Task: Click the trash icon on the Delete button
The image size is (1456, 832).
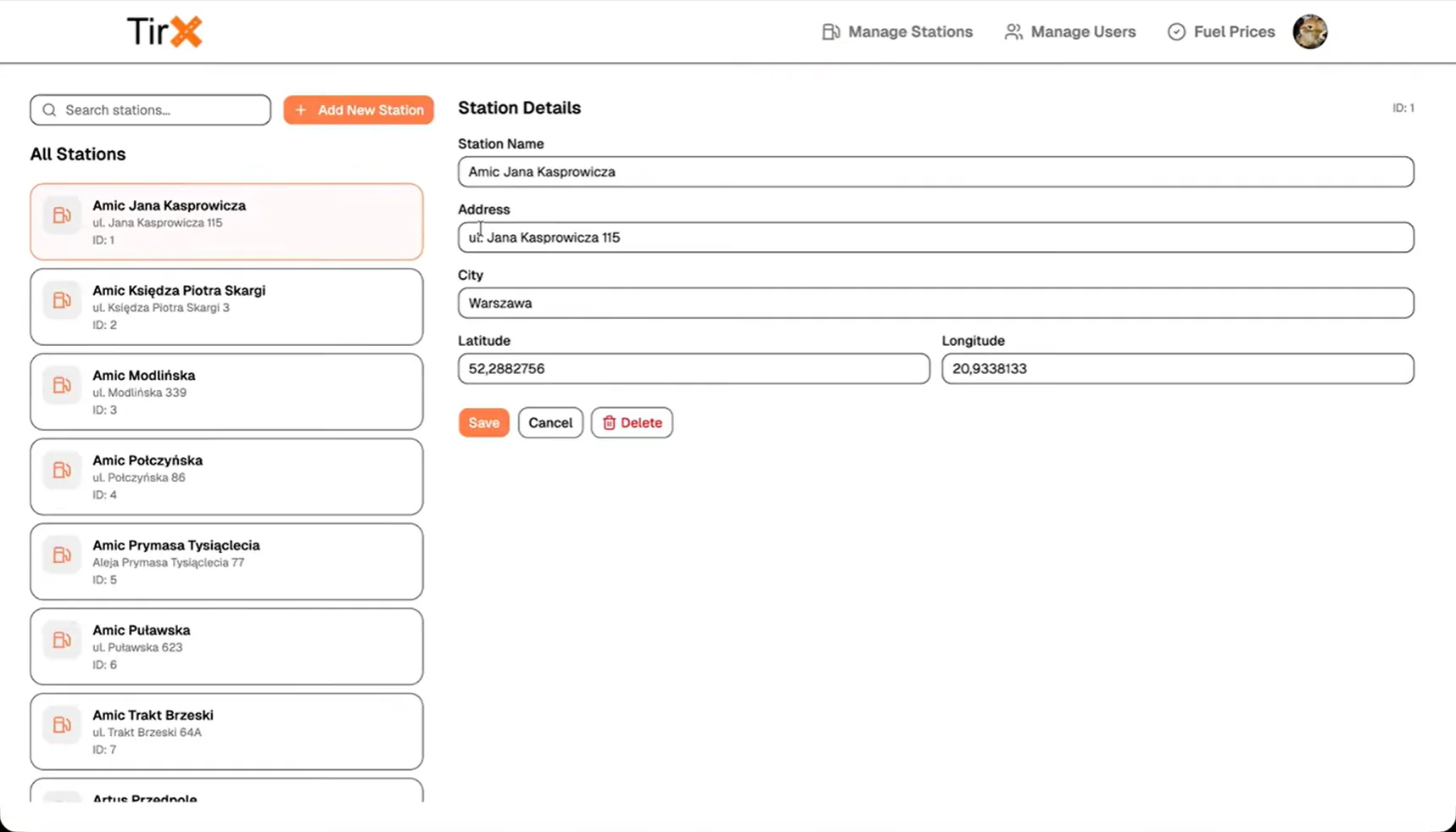Action: [x=609, y=422]
